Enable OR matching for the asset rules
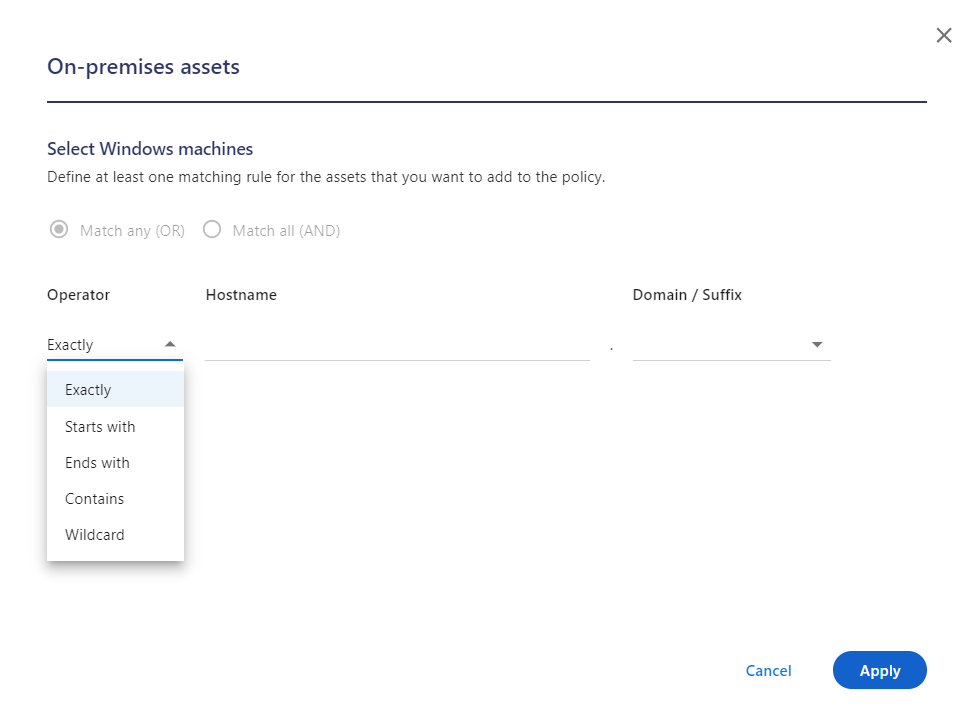Viewport: 978px width, 720px height. tap(58, 229)
